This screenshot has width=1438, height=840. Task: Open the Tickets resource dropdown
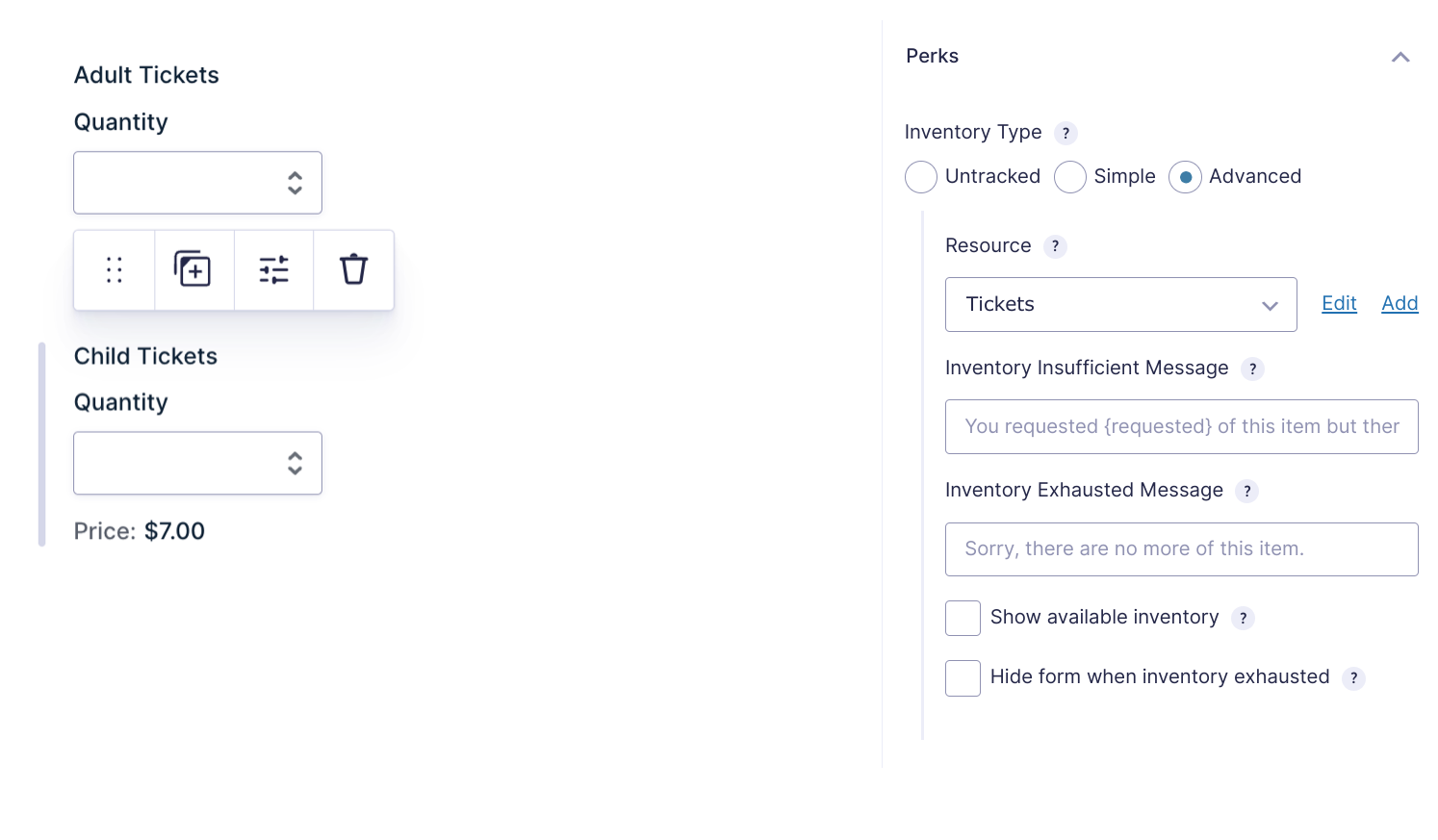coord(1120,305)
